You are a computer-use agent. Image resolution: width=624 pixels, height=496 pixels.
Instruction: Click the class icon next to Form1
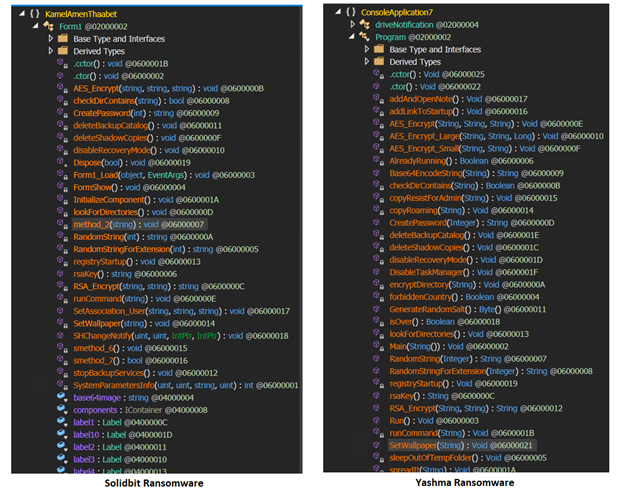pyautogui.click(x=50, y=24)
